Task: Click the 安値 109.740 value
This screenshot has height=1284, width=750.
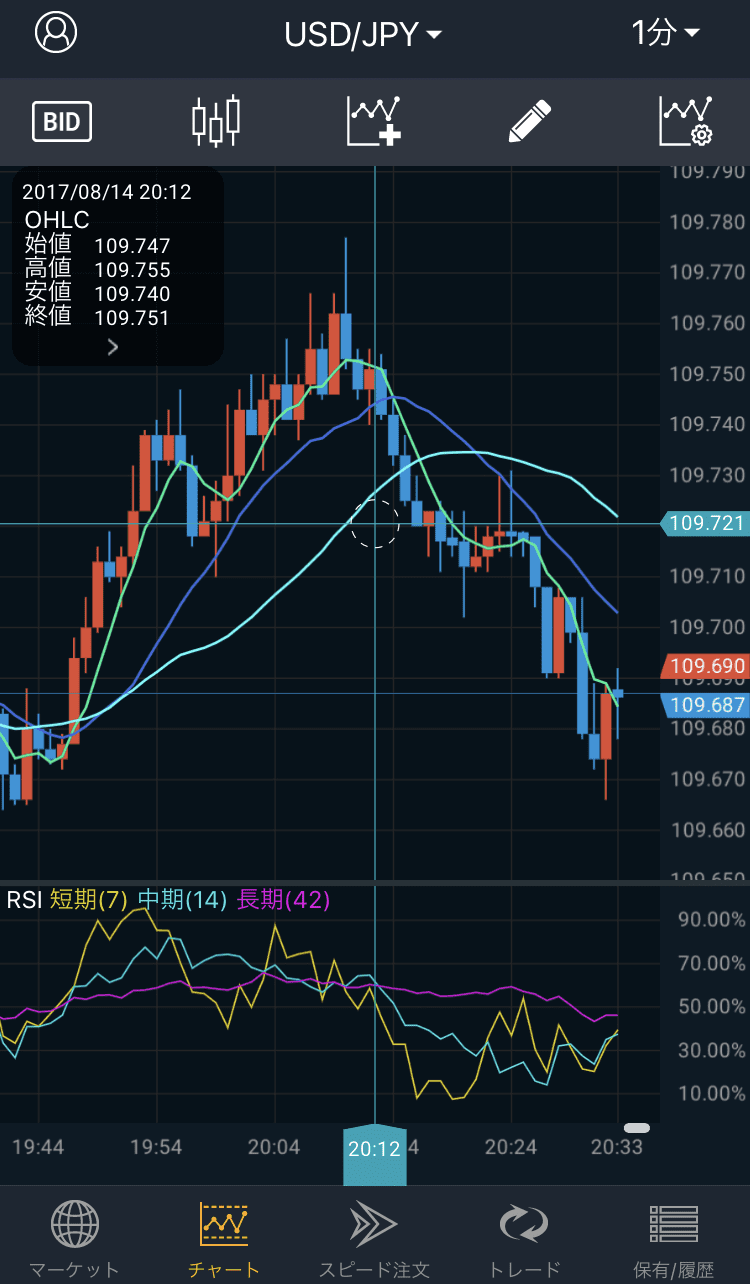Action: (x=132, y=294)
